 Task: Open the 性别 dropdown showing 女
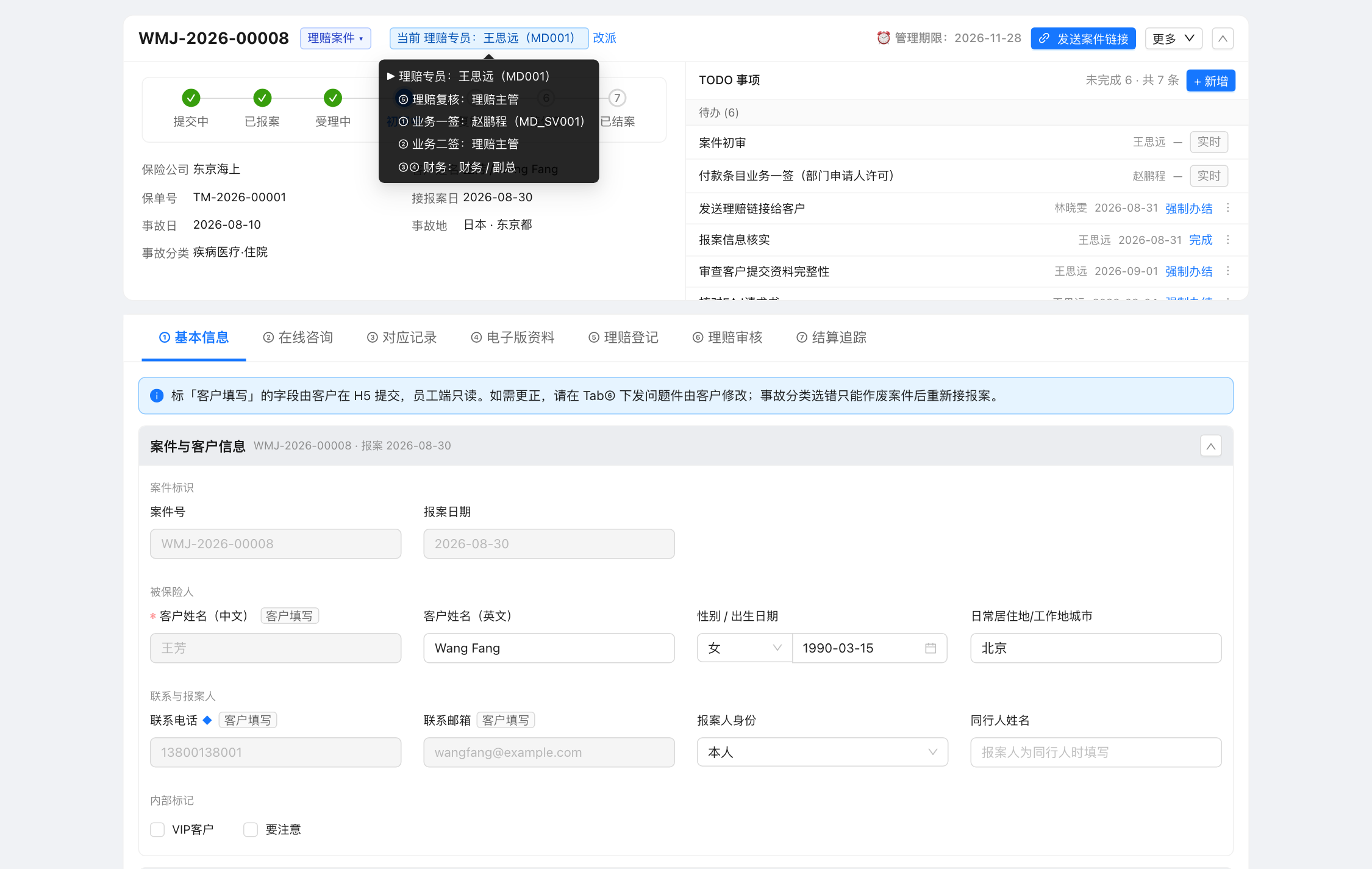[745, 648]
